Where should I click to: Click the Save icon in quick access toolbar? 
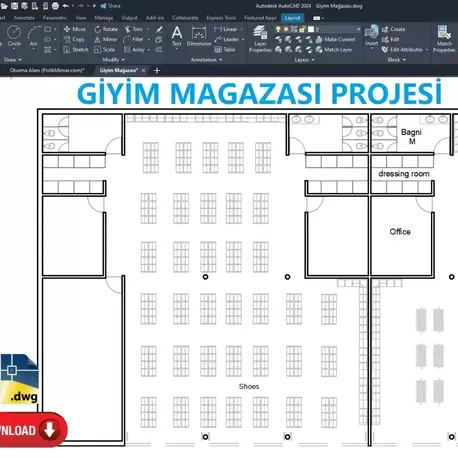coord(14,6)
